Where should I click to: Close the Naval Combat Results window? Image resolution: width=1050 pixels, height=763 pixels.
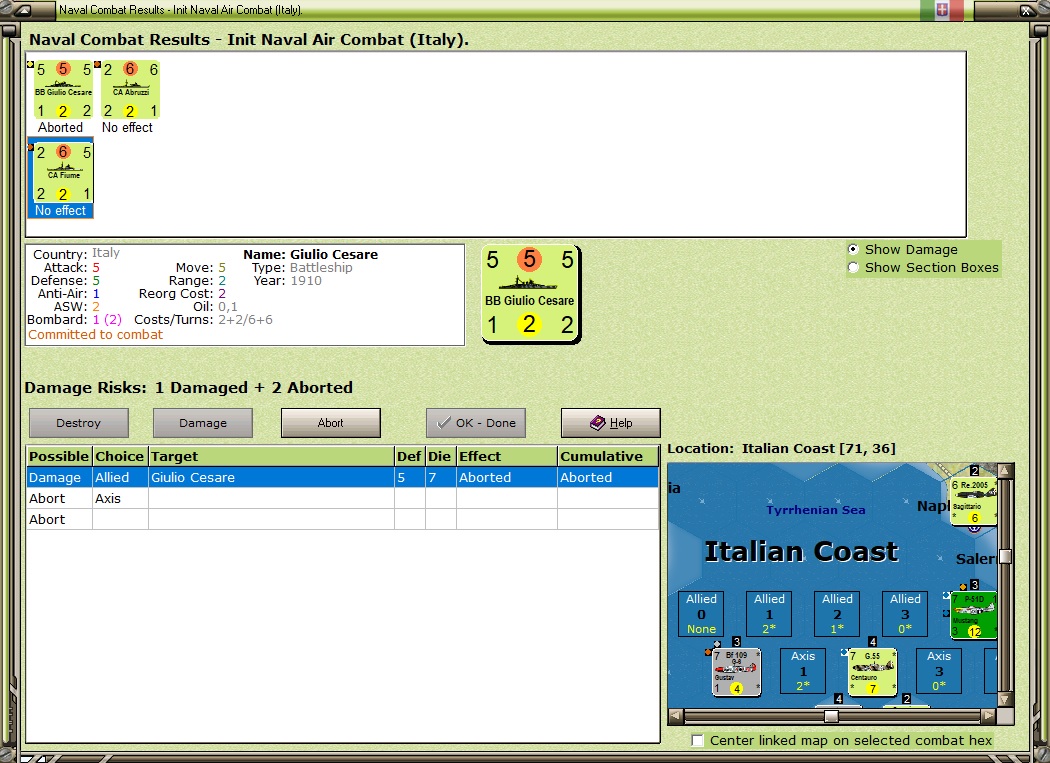click(1025, 9)
